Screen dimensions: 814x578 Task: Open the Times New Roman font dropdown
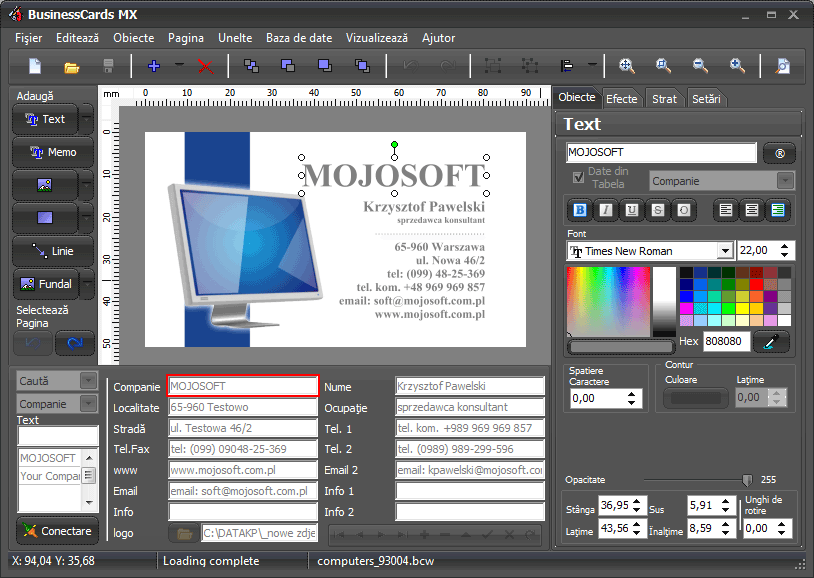click(x=725, y=251)
